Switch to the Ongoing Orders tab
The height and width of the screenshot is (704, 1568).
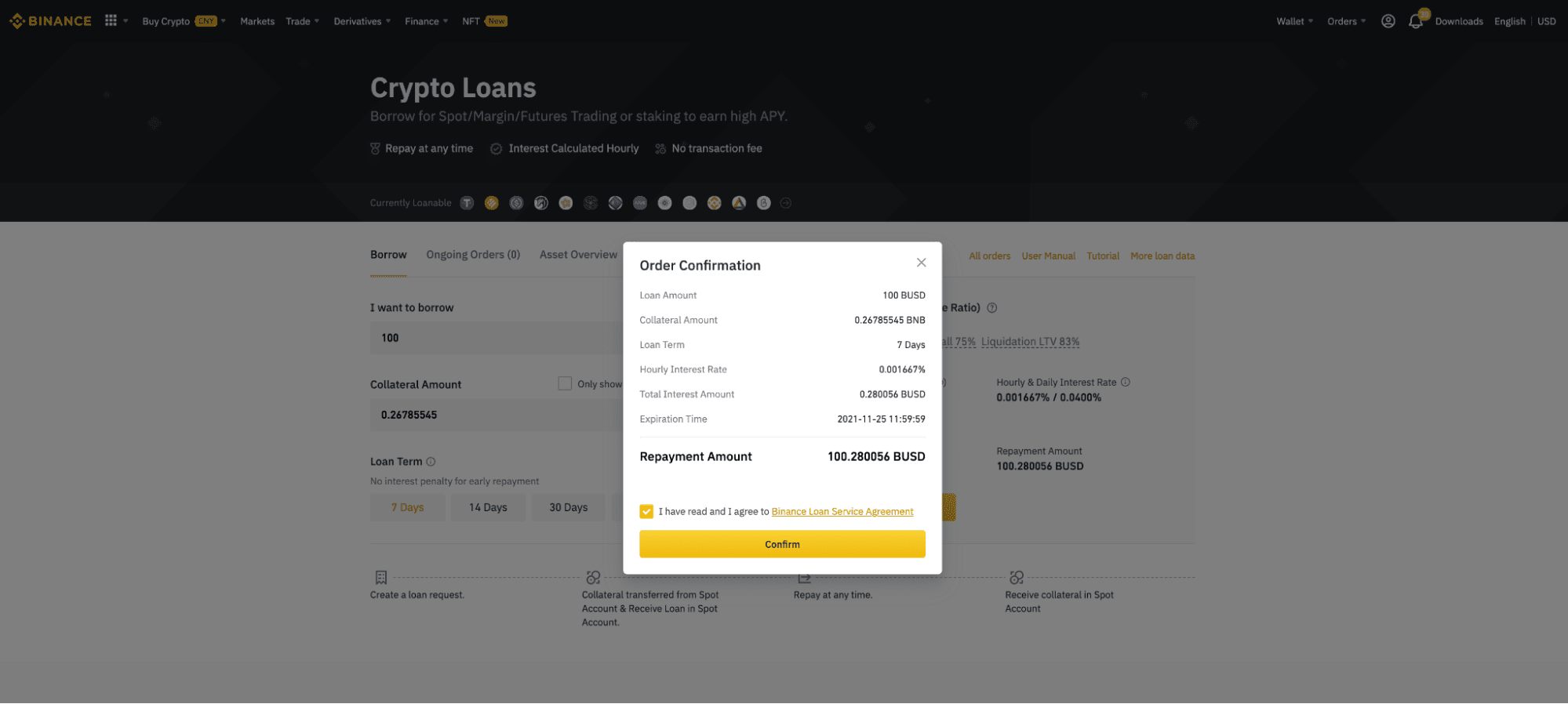click(473, 255)
